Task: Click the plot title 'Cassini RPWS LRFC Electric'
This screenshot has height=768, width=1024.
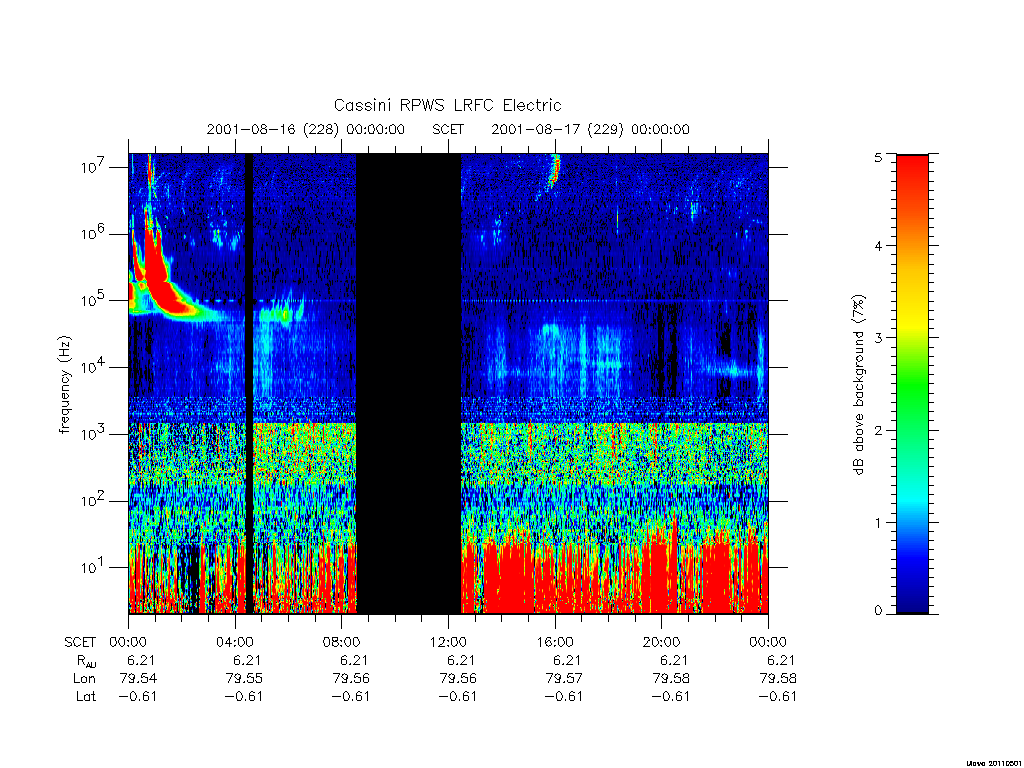Action: click(447, 105)
